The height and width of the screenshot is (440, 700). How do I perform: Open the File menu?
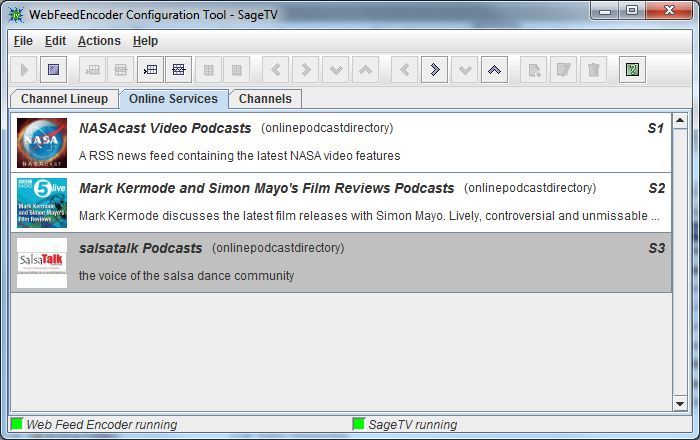pos(23,41)
